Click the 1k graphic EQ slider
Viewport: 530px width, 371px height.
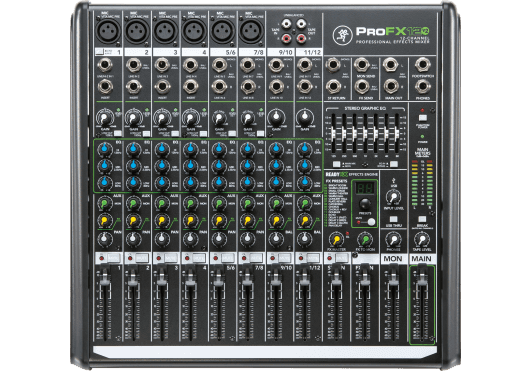tap(365, 133)
